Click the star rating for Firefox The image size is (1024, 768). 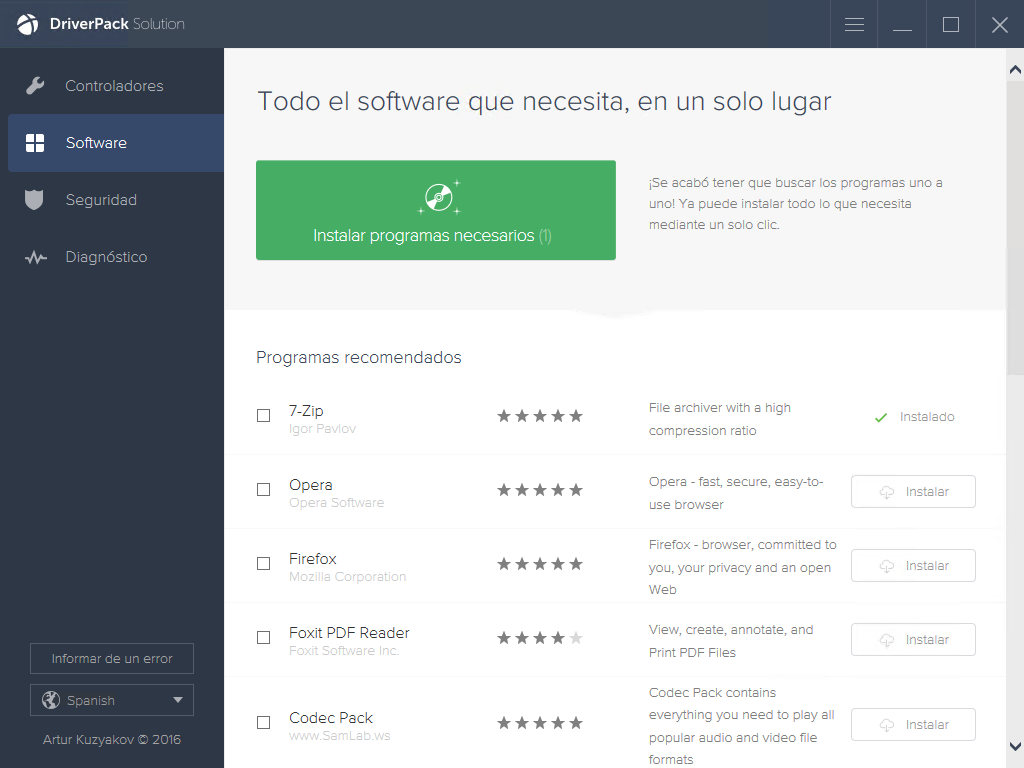[539, 564]
